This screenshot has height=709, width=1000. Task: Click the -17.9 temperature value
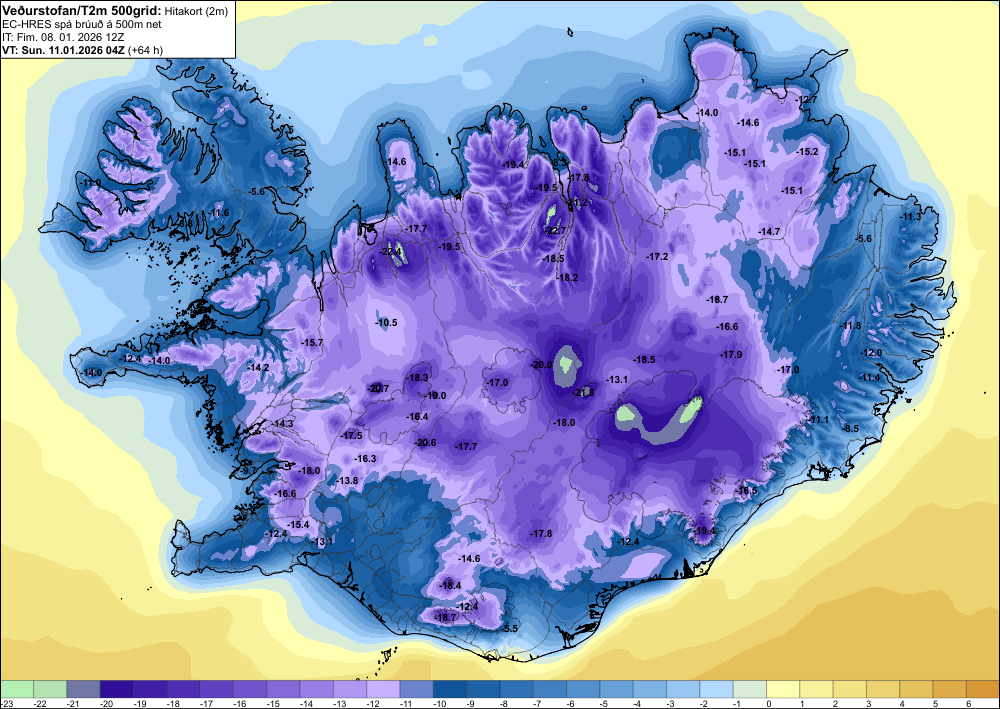pos(731,354)
